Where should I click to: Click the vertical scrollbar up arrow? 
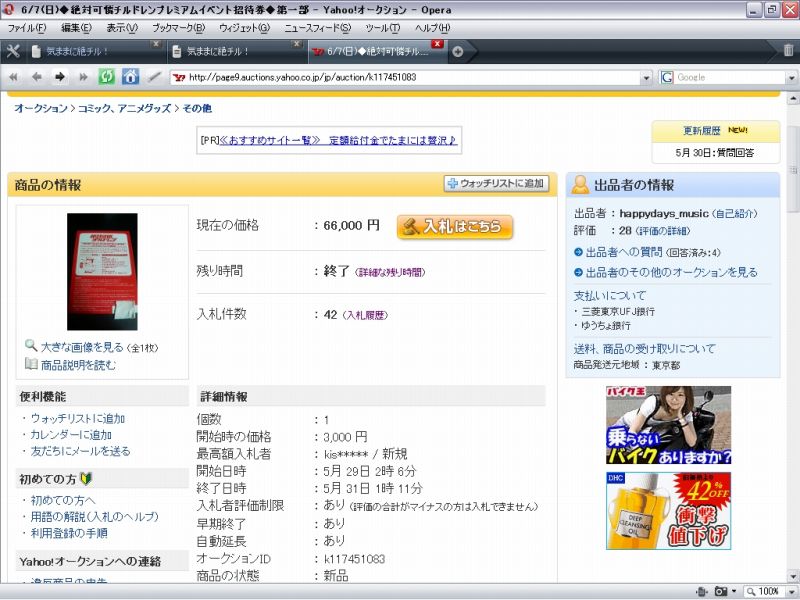tap(793, 98)
